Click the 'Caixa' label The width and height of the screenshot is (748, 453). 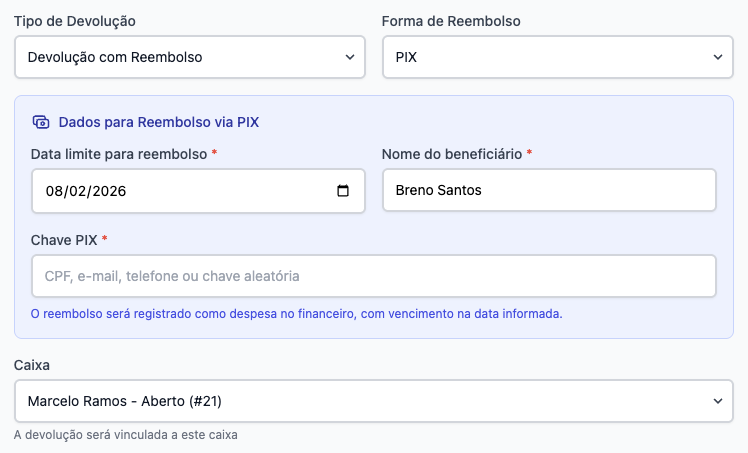click(33, 365)
